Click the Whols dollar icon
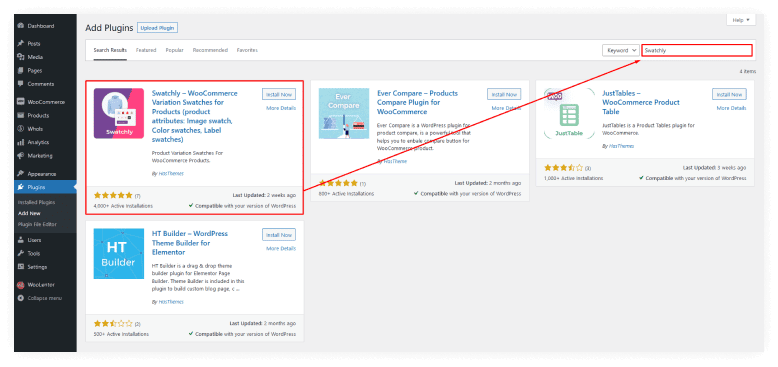The height and width of the screenshot is (367, 778). 21,128
